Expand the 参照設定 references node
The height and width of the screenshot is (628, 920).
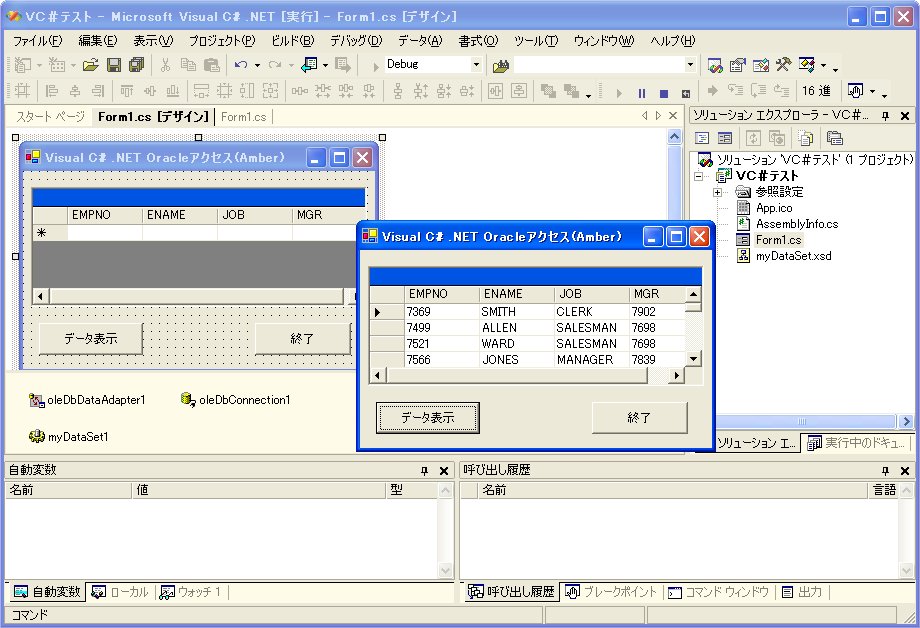click(x=718, y=192)
